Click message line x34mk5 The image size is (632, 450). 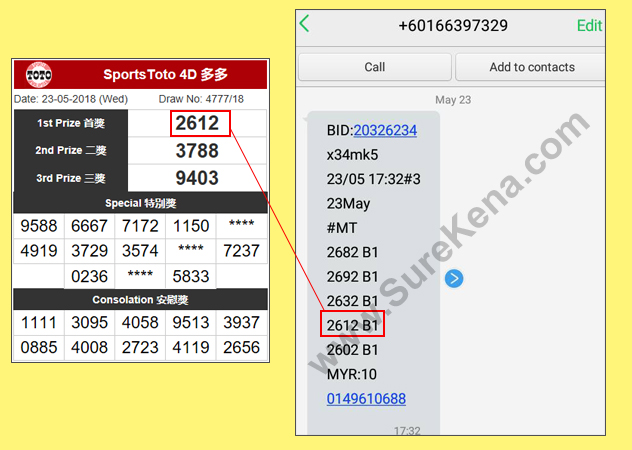352,155
